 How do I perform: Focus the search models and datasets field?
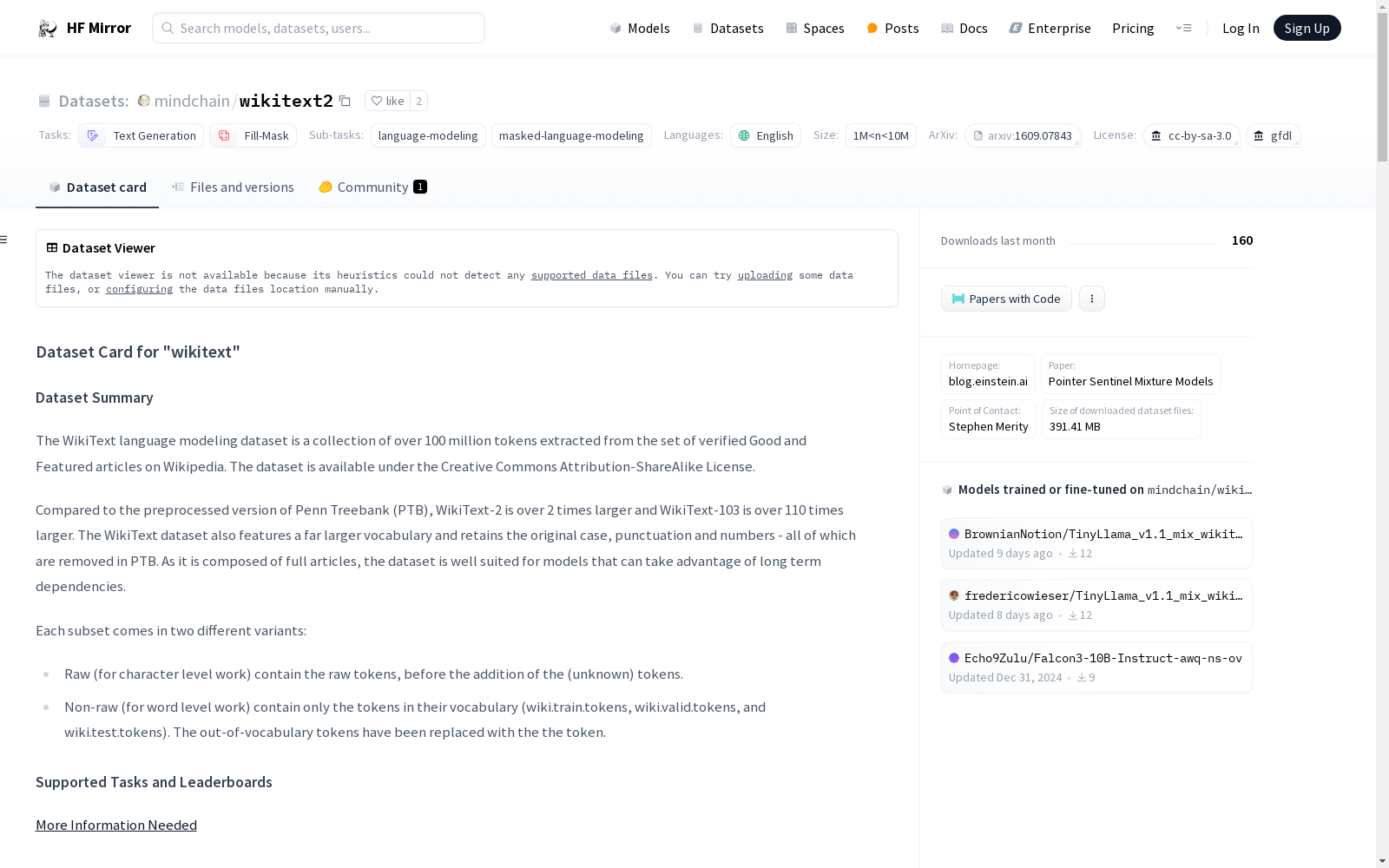(319, 28)
